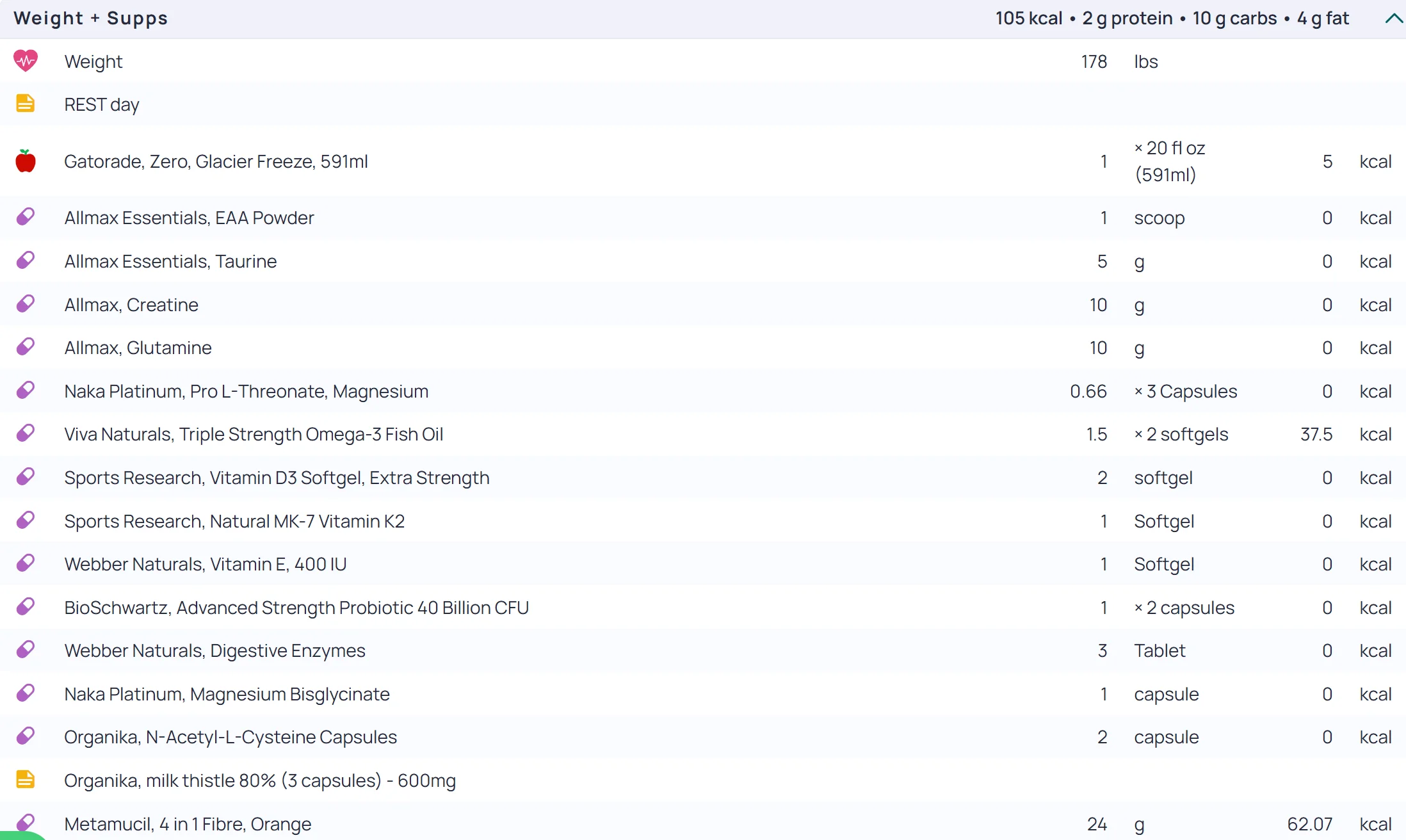Click the amount 2 for Vitamin D3
The height and width of the screenshot is (840, 1406).
[x=1102, y=478]
